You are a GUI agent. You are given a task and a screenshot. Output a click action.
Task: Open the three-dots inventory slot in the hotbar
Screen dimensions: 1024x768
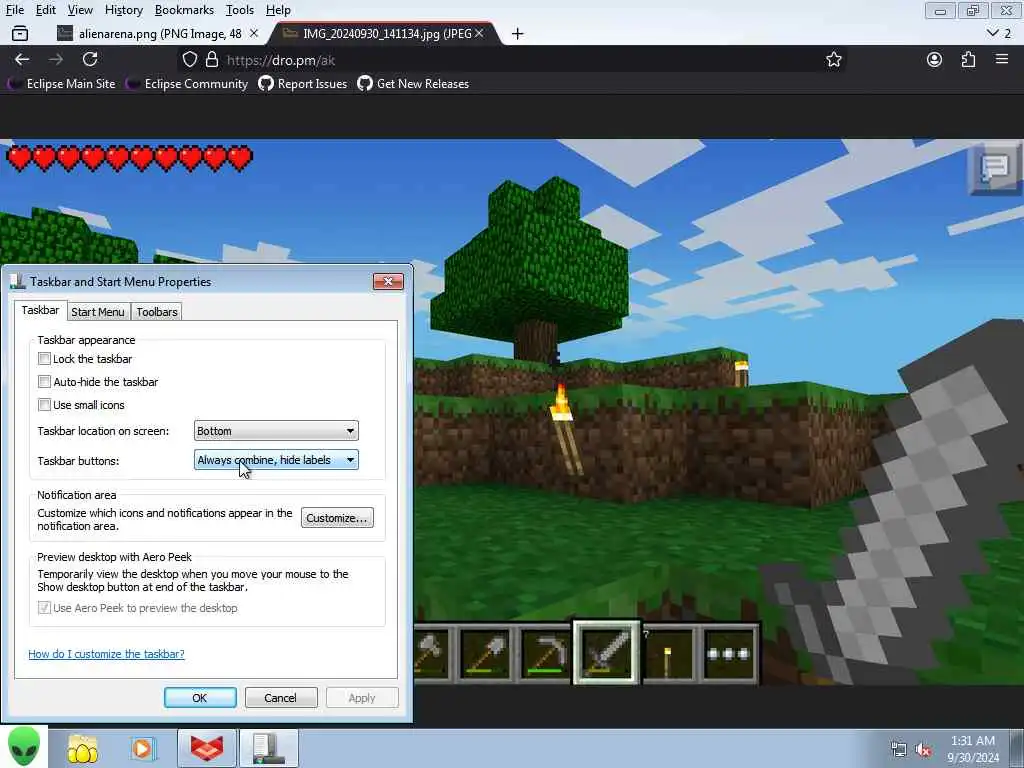(x=729, y=654)
